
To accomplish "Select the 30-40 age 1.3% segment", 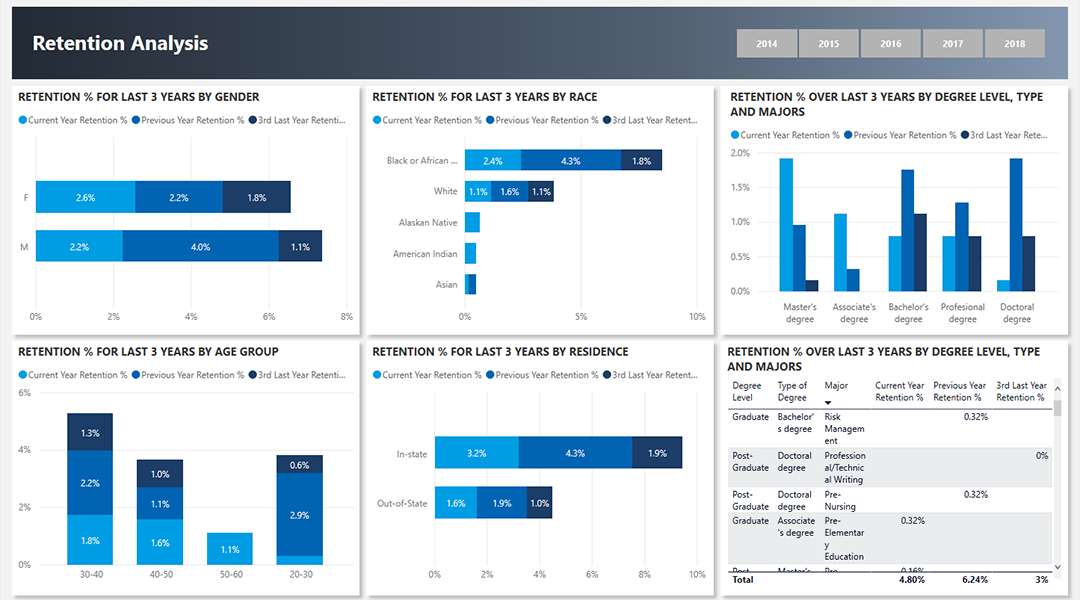I will (x=90, y=432).
